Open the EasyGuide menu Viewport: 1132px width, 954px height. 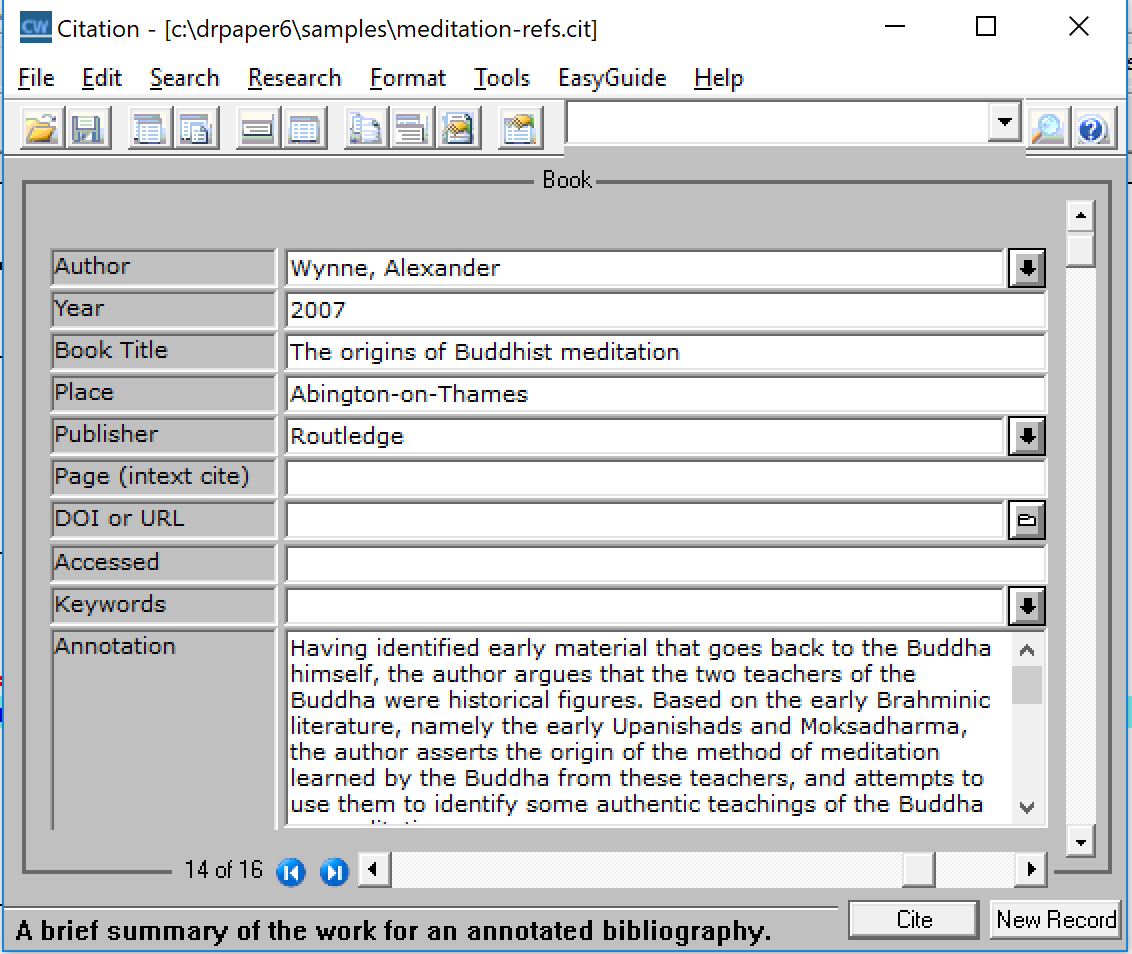click(611, 78)
